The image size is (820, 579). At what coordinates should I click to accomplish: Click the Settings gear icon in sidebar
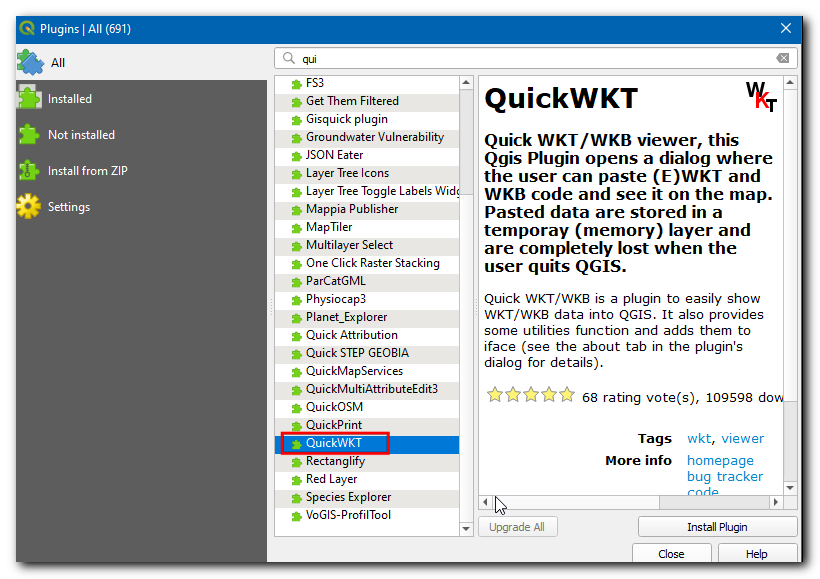click(x=28, y=206)
